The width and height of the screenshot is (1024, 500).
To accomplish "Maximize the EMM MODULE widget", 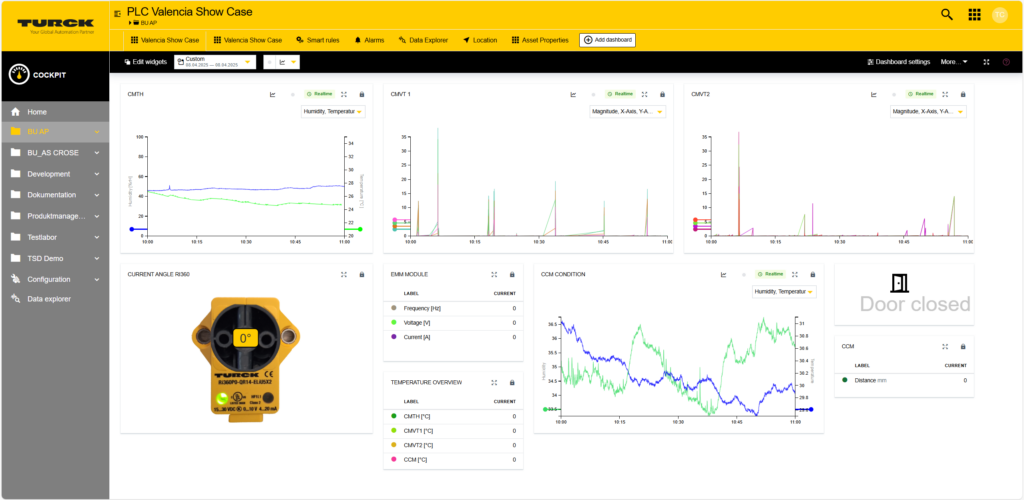I will coord(494,274).
